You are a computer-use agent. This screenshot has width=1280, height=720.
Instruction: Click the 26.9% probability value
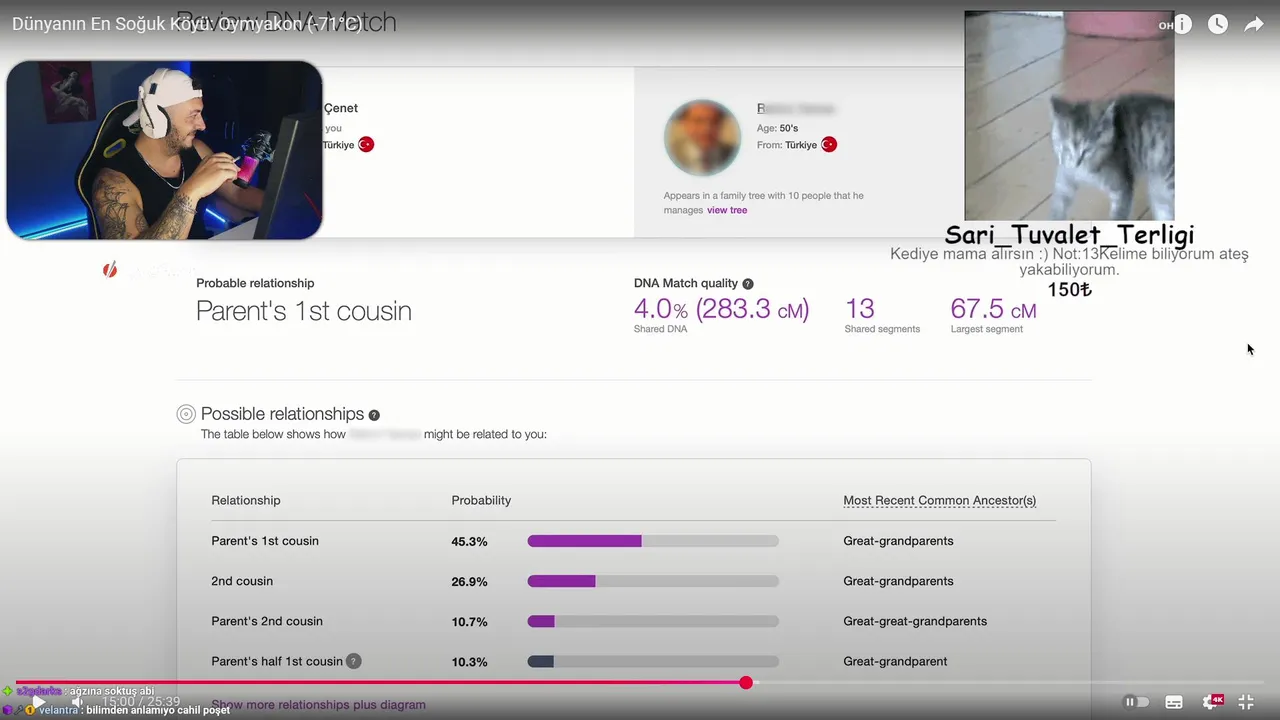click(469, 581)
